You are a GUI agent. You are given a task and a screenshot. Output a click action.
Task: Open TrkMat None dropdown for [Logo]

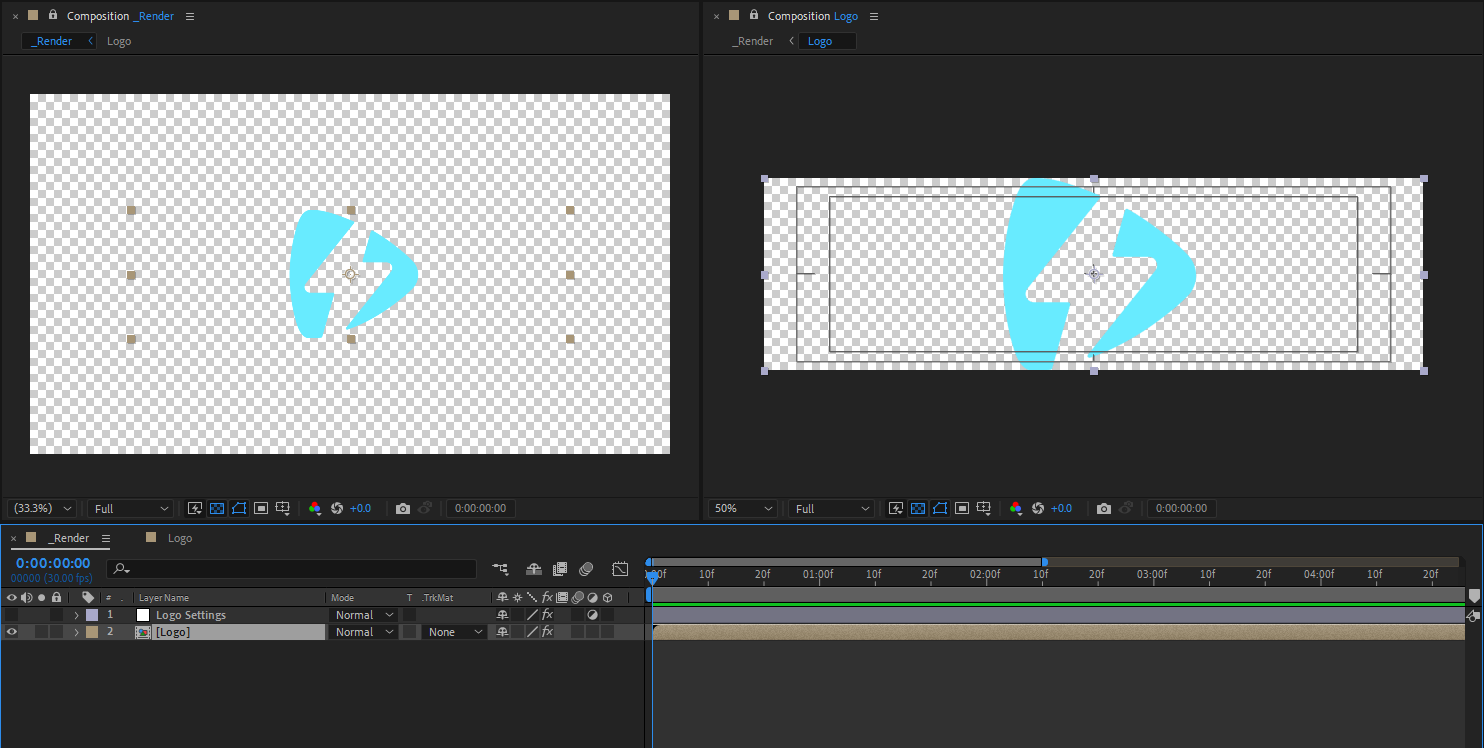455,632
